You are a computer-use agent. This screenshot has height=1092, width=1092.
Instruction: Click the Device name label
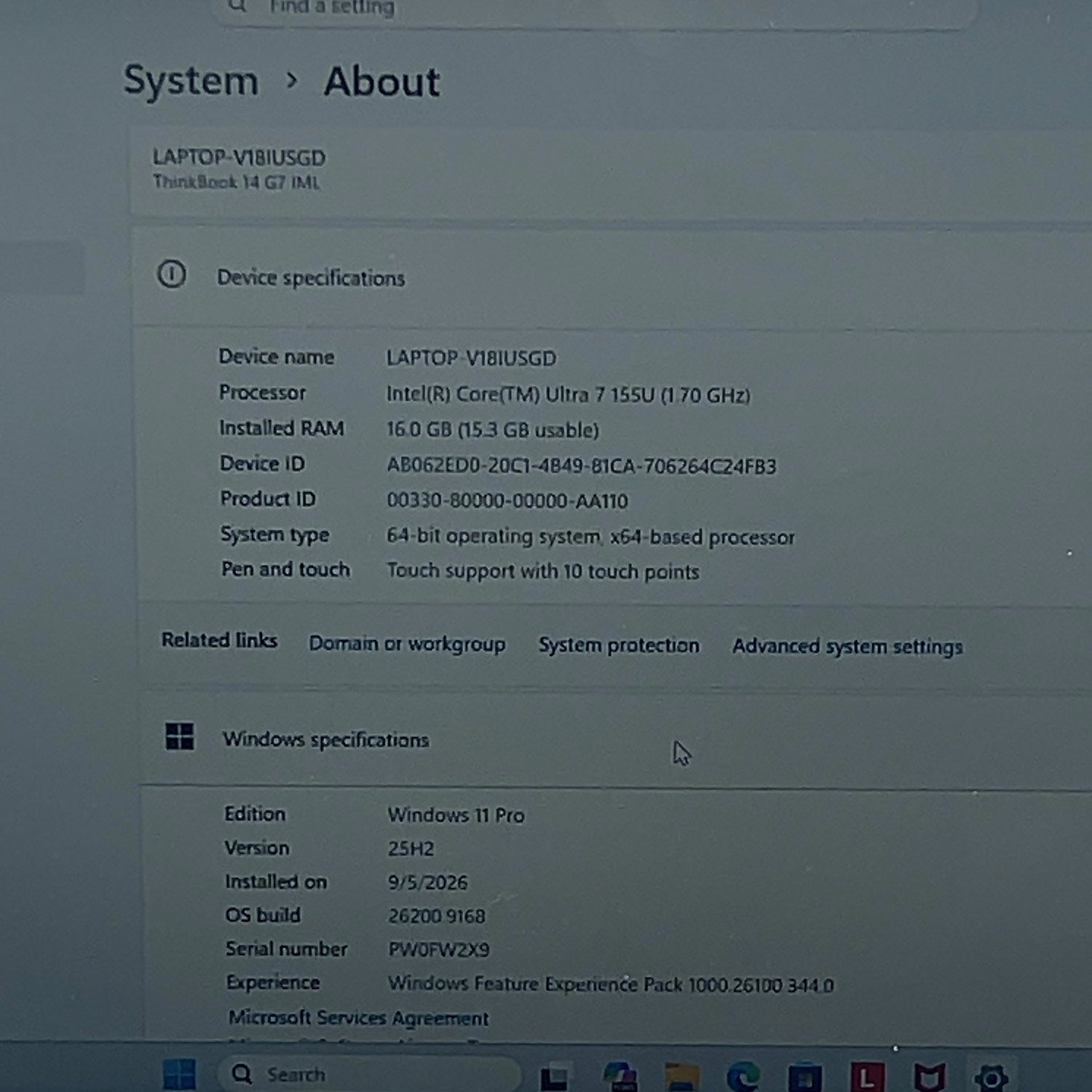pos(276,357)
